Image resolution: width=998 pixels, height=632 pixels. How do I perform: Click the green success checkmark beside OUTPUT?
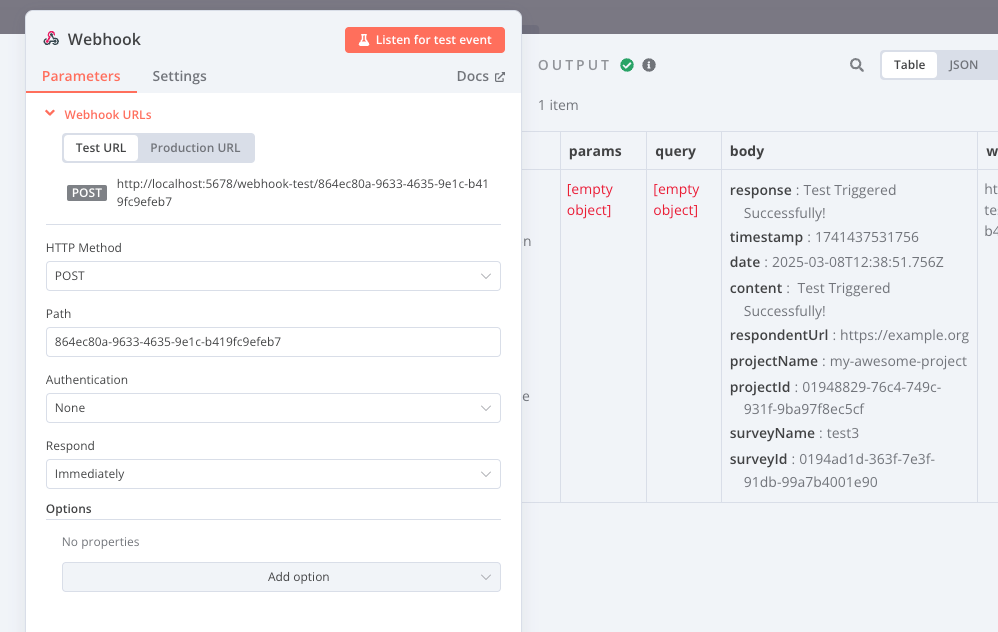(x=628, y=64)
